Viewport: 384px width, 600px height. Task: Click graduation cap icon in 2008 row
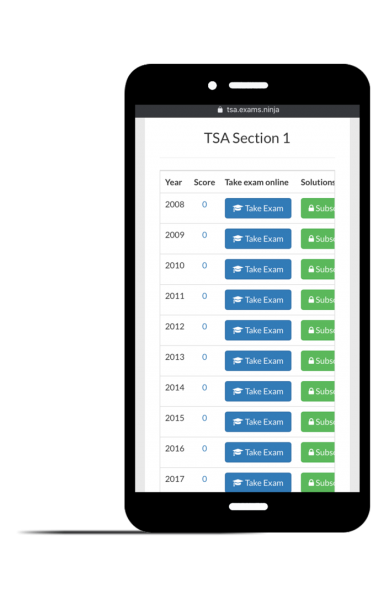pos(238,208)
